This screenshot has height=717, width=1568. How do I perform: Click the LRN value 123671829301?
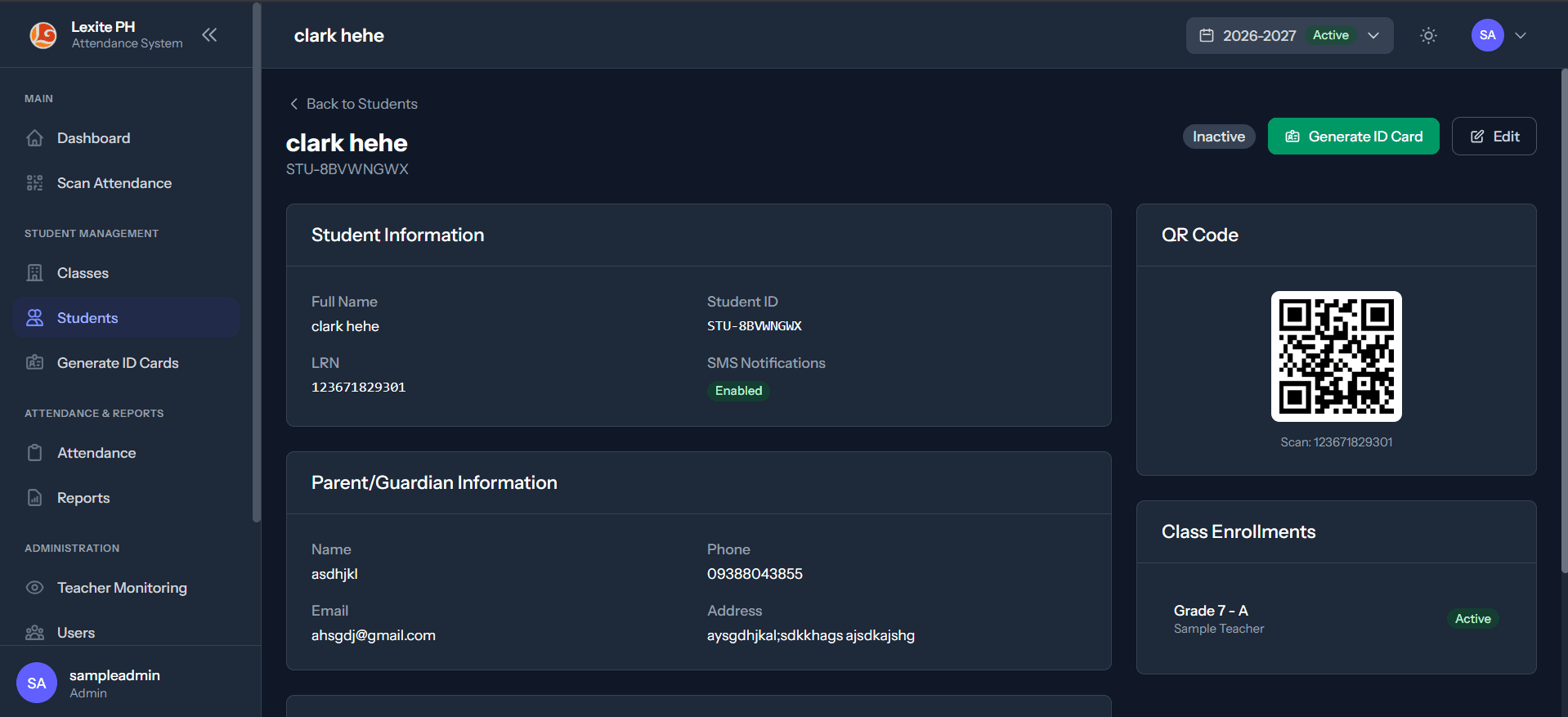point(359,388)
